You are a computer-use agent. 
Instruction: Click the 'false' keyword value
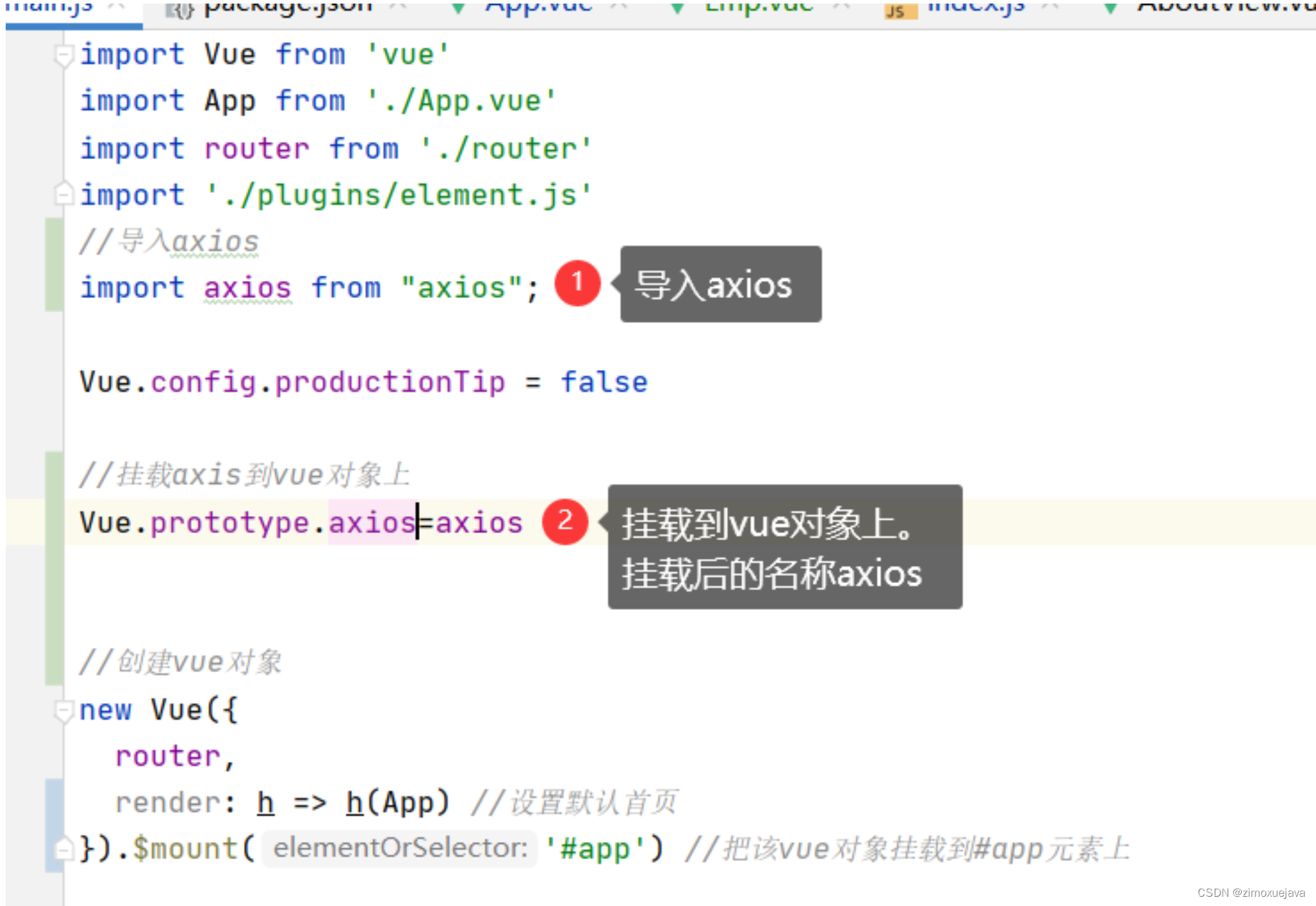(604, 383)
